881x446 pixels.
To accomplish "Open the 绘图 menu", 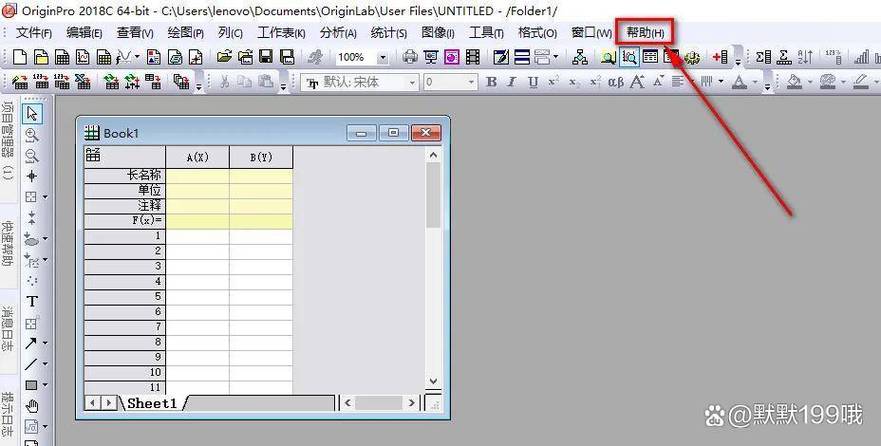I will pyautogui.click(x=185, y=33).
